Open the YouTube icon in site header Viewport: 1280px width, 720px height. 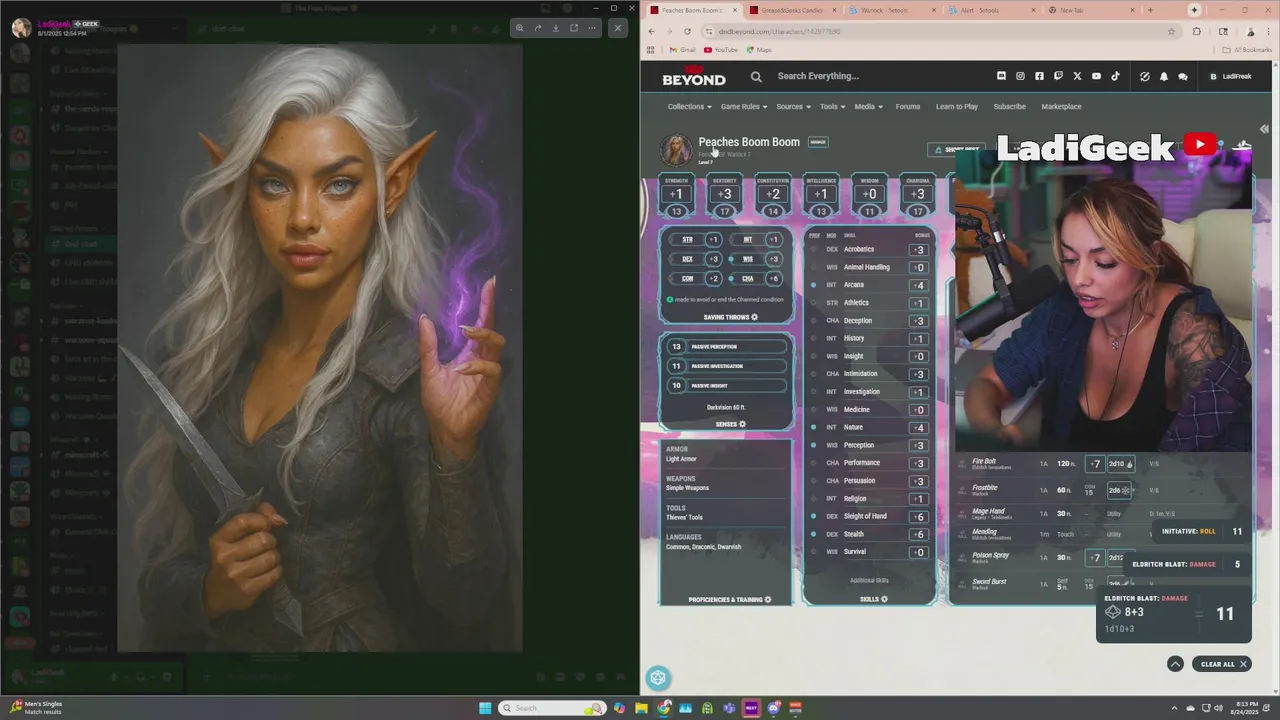[1096, 76]
